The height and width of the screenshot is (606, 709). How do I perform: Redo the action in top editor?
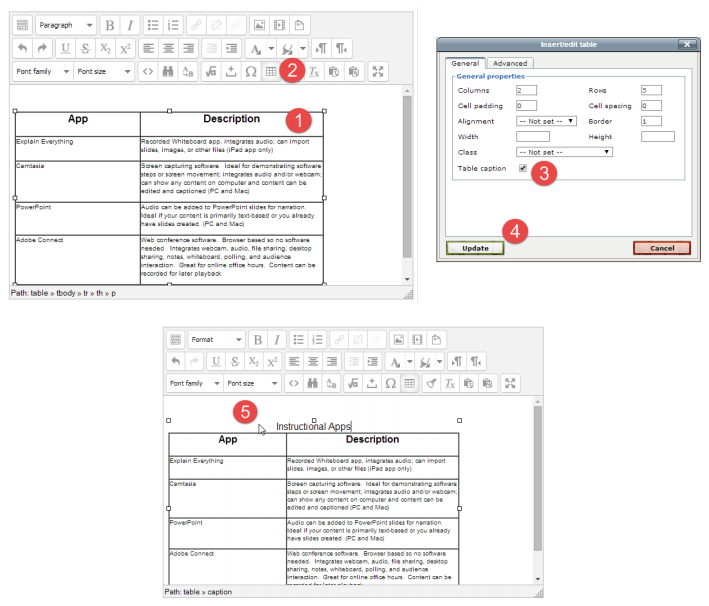42,48
